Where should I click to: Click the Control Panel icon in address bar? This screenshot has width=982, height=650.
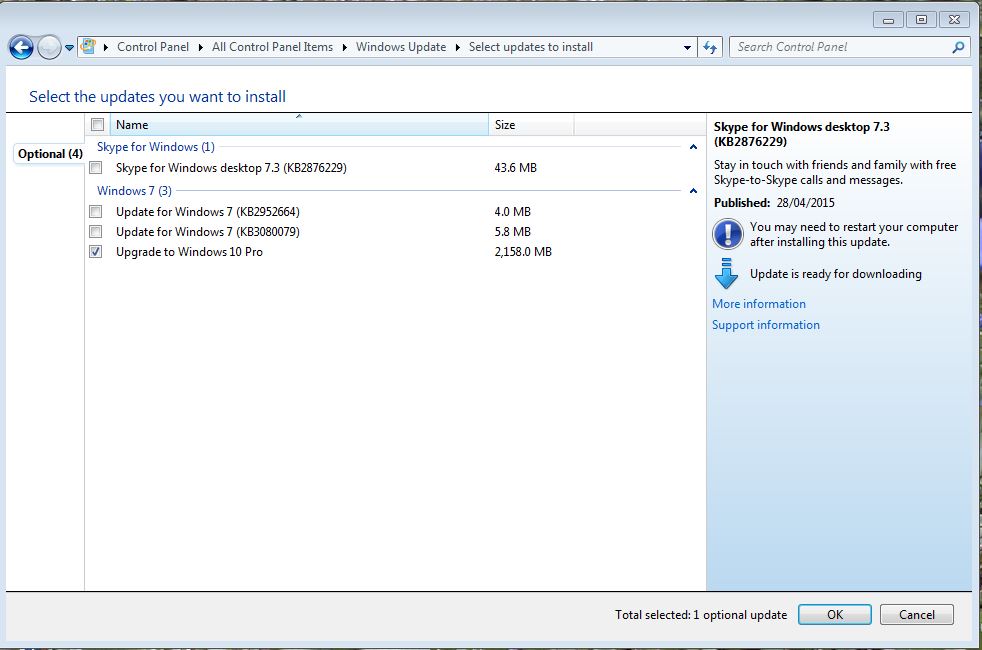89,46
